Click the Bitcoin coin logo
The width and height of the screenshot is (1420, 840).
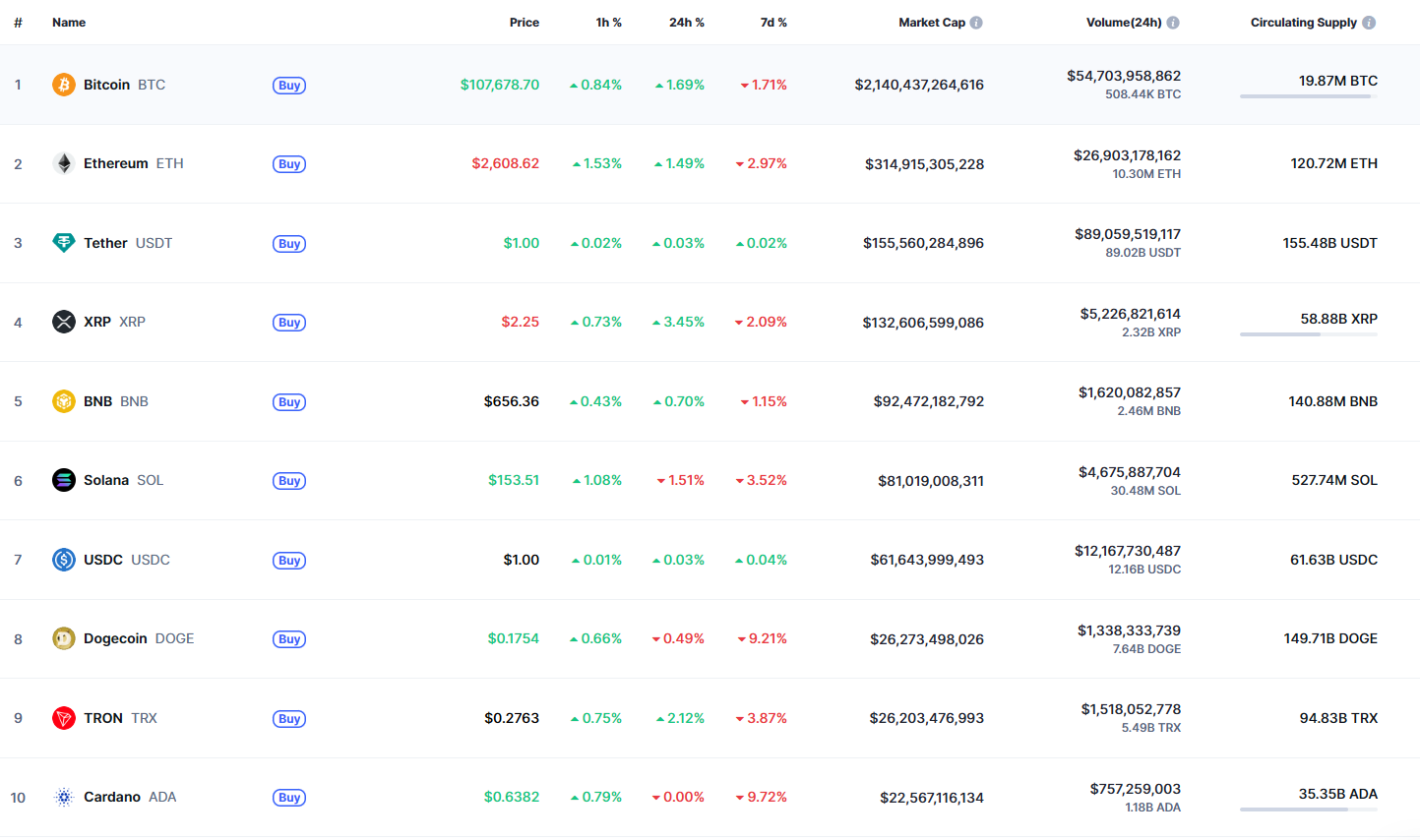pos(64,85)
